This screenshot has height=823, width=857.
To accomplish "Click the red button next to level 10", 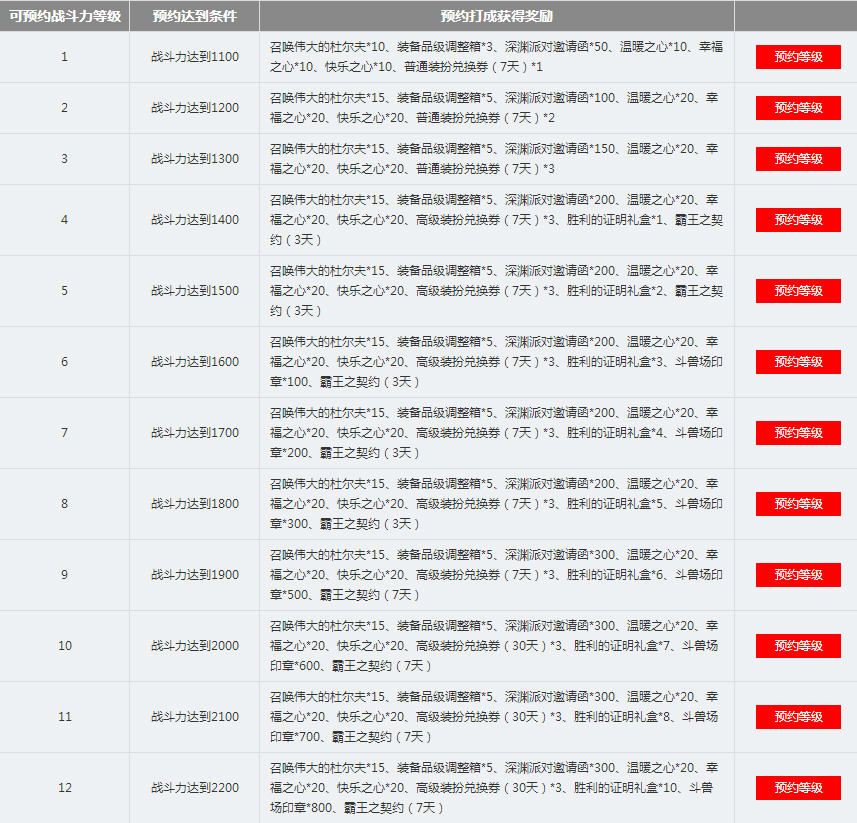I will (x=797, y=645).
